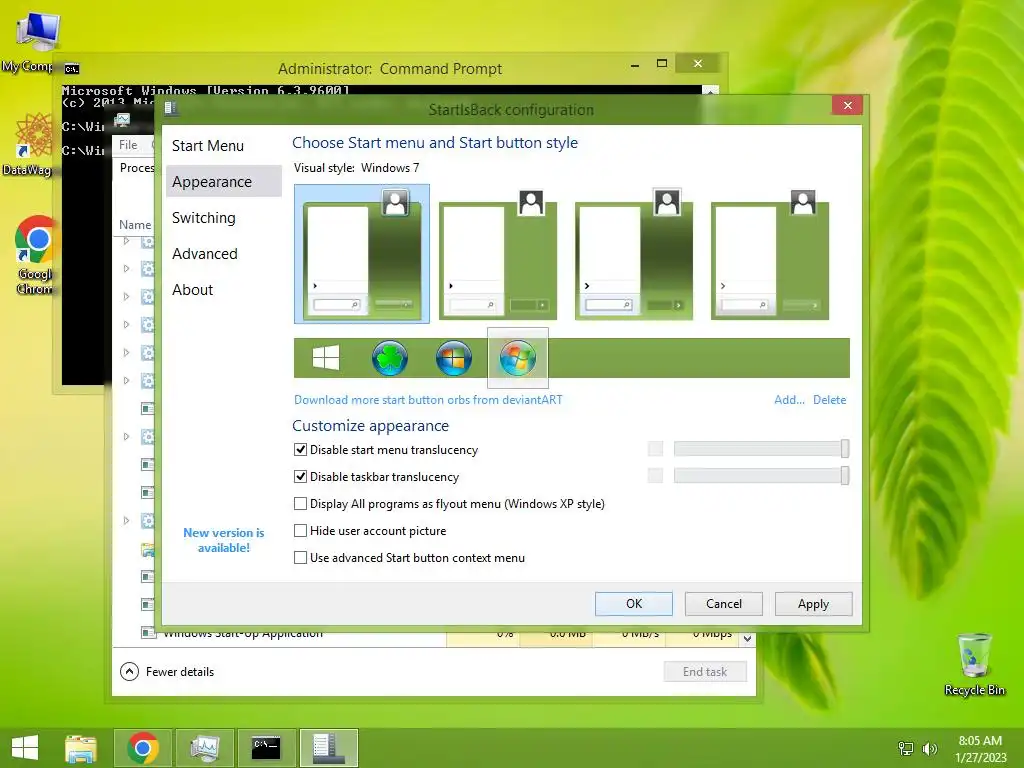The image size is (1024, 768).
Task: Open the File menu in Task Manager
Action: (x=128, y=145)
